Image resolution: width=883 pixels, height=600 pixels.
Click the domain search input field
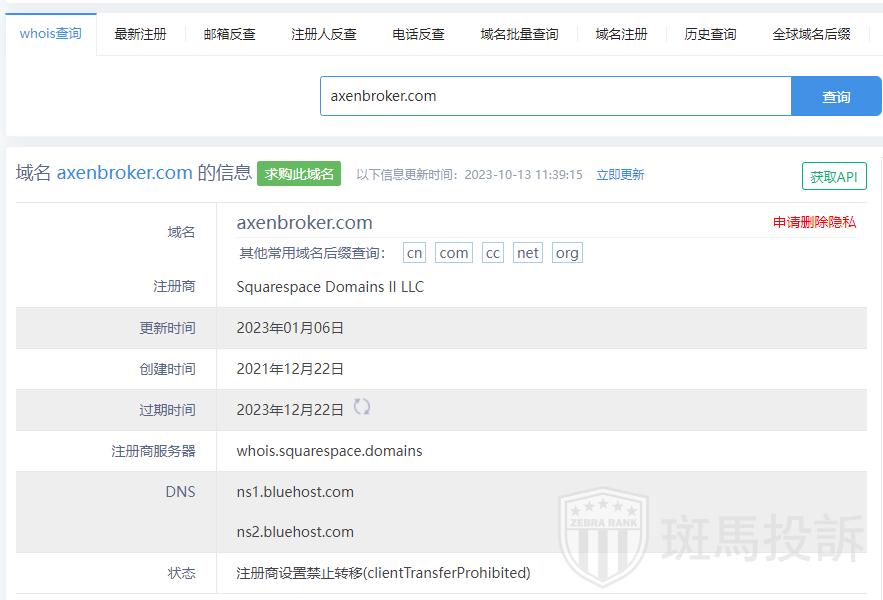tap(555, 96)
